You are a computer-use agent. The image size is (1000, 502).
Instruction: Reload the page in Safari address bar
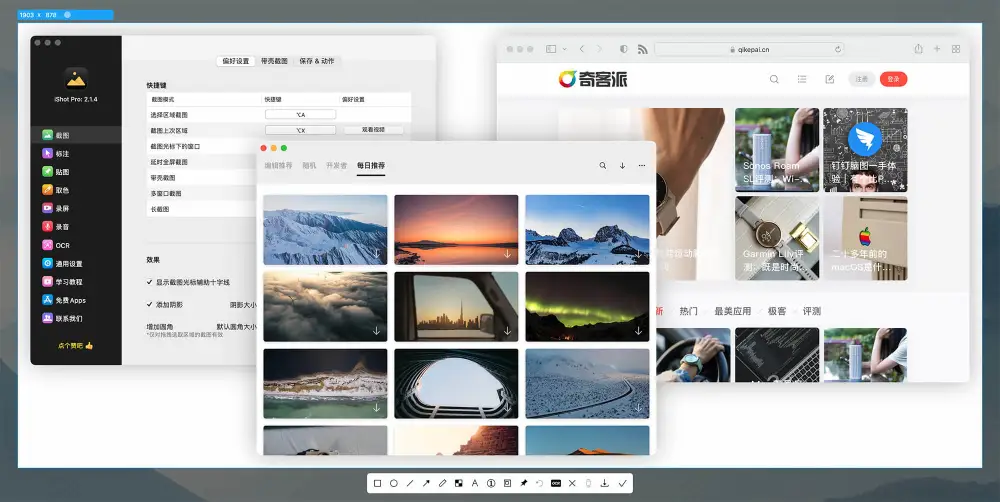tap(837, 49)
